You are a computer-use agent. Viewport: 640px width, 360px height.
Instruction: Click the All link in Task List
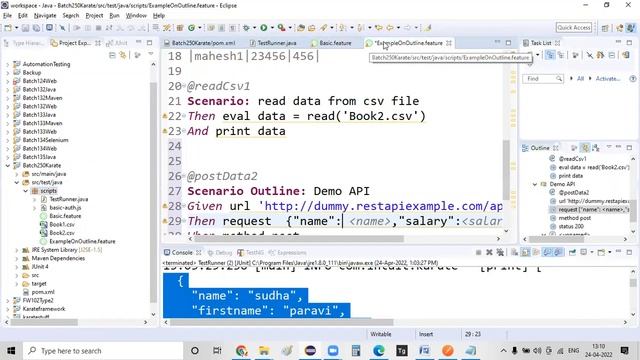tap(580, 78)
